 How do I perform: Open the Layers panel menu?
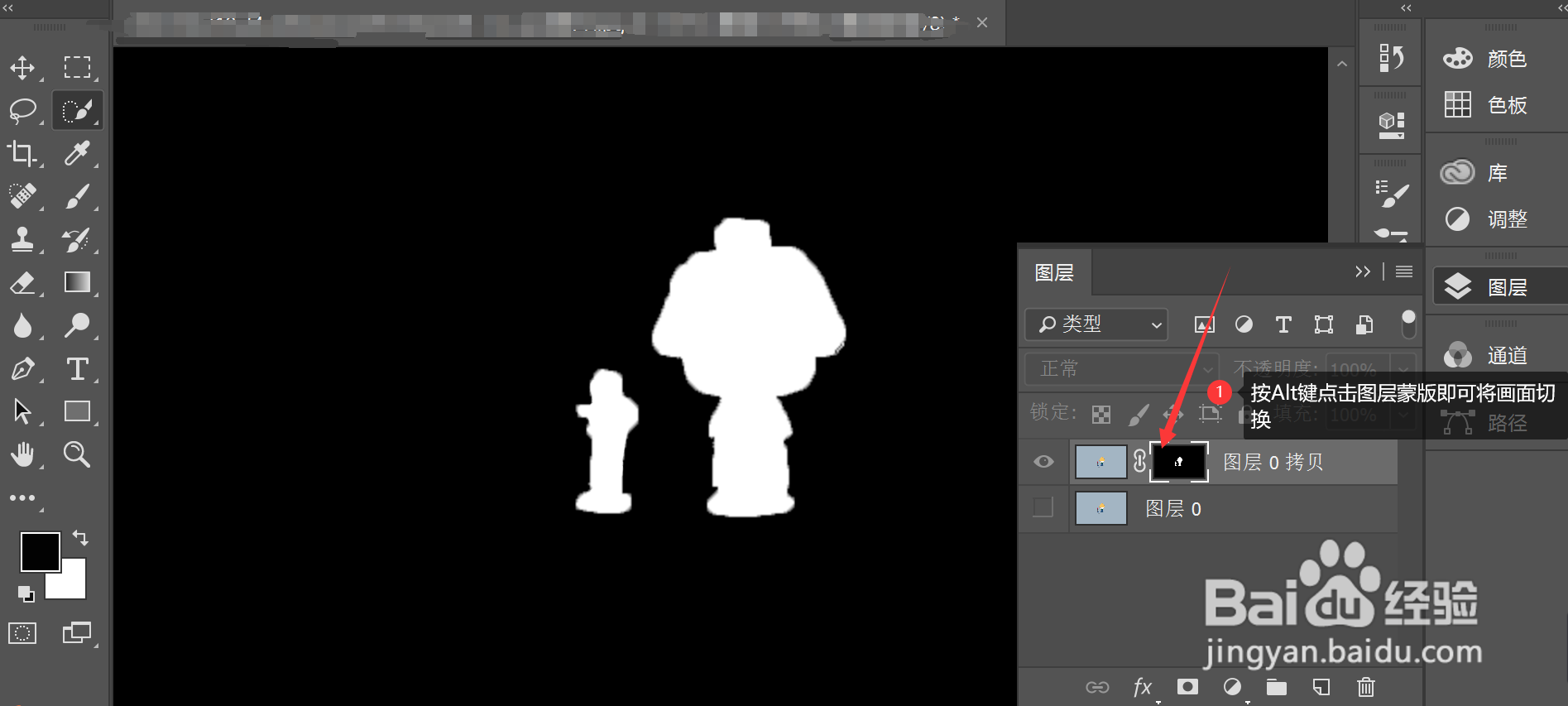point(1404,271)
